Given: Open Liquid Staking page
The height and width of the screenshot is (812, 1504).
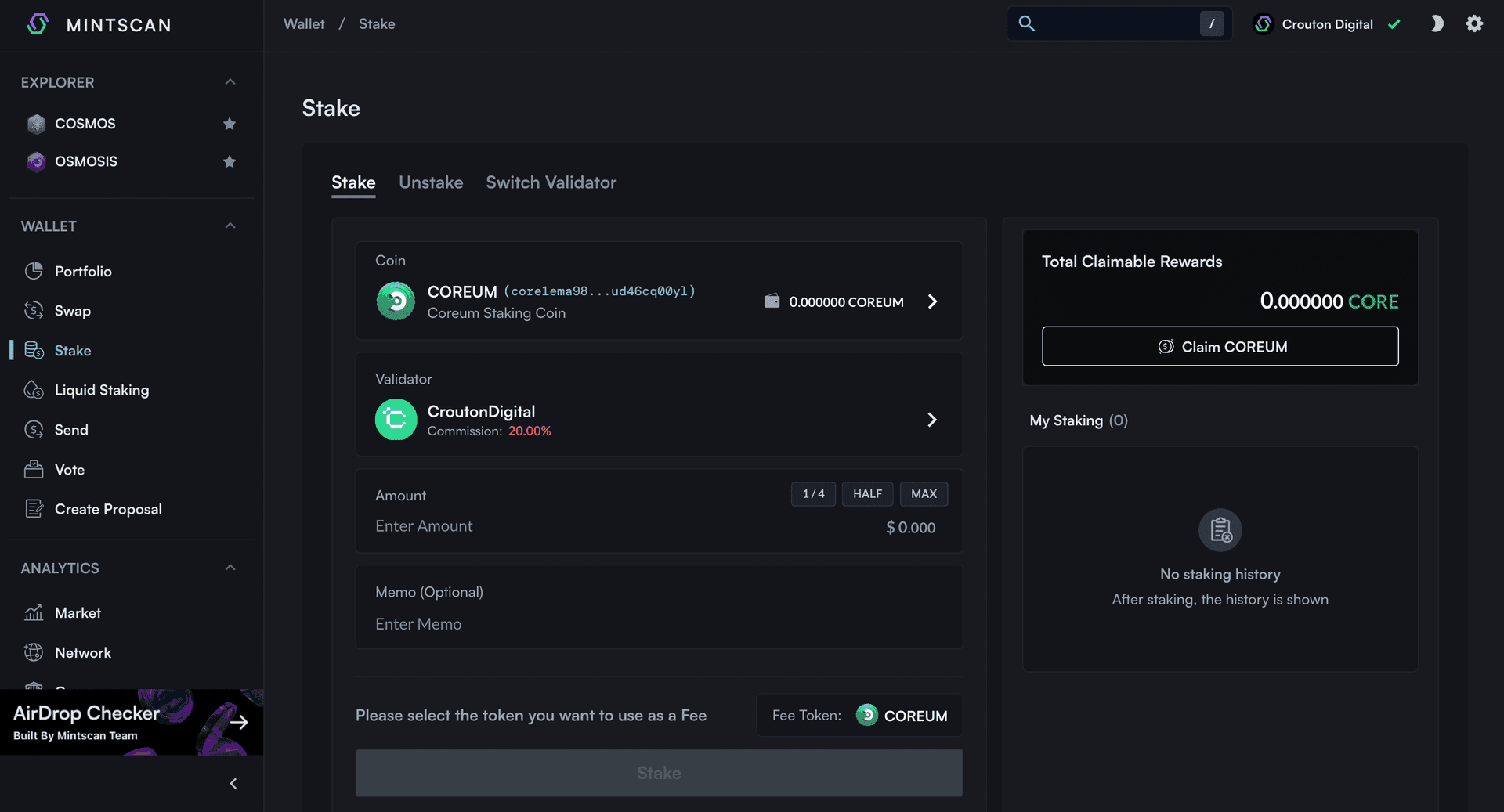Looking at the screenshot, I should coord(101,390).
